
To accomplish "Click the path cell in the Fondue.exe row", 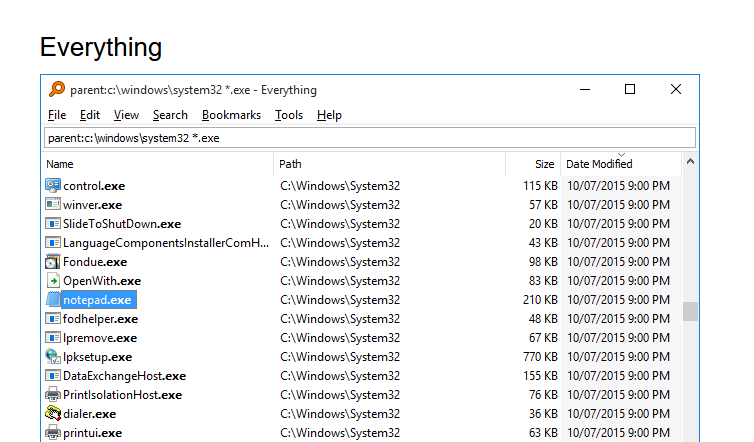I will click(x=340, y=262).
